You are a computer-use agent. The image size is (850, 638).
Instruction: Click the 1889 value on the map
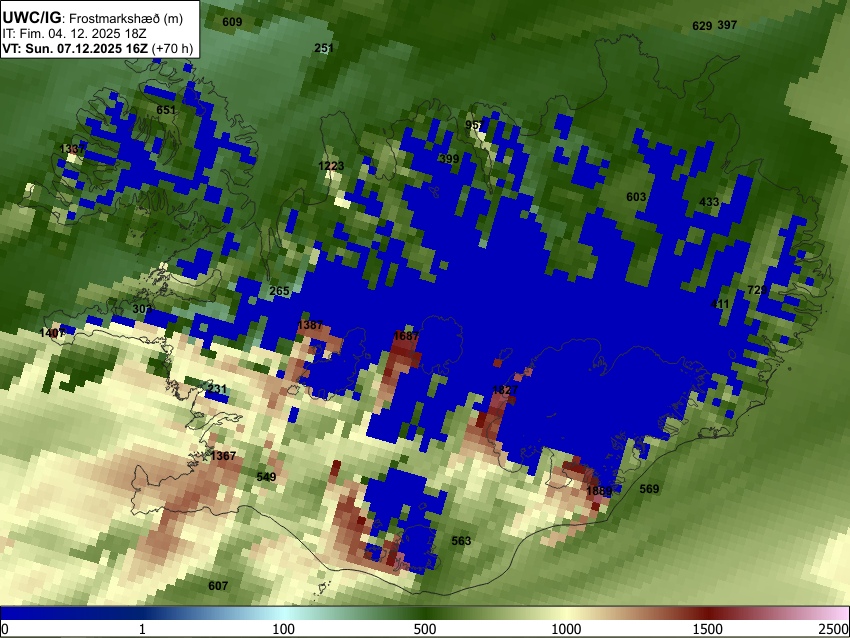tap(600, 491)
